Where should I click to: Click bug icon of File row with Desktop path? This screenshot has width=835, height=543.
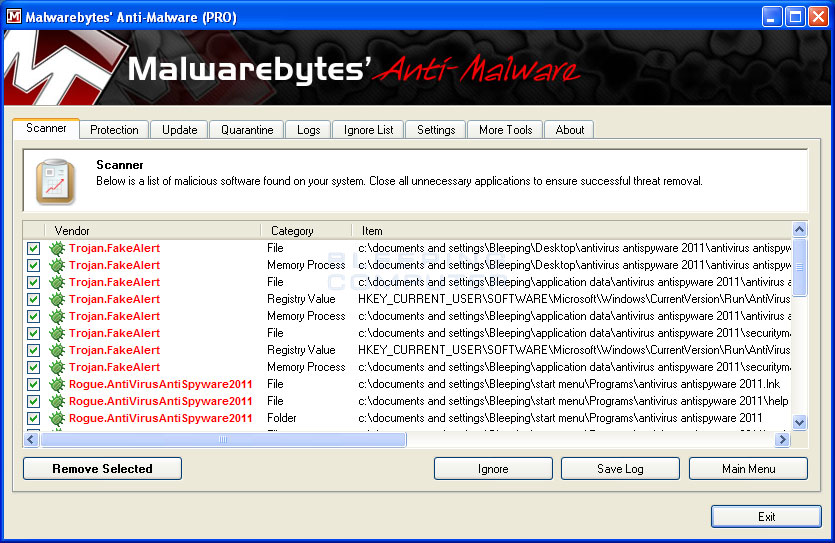57,248
